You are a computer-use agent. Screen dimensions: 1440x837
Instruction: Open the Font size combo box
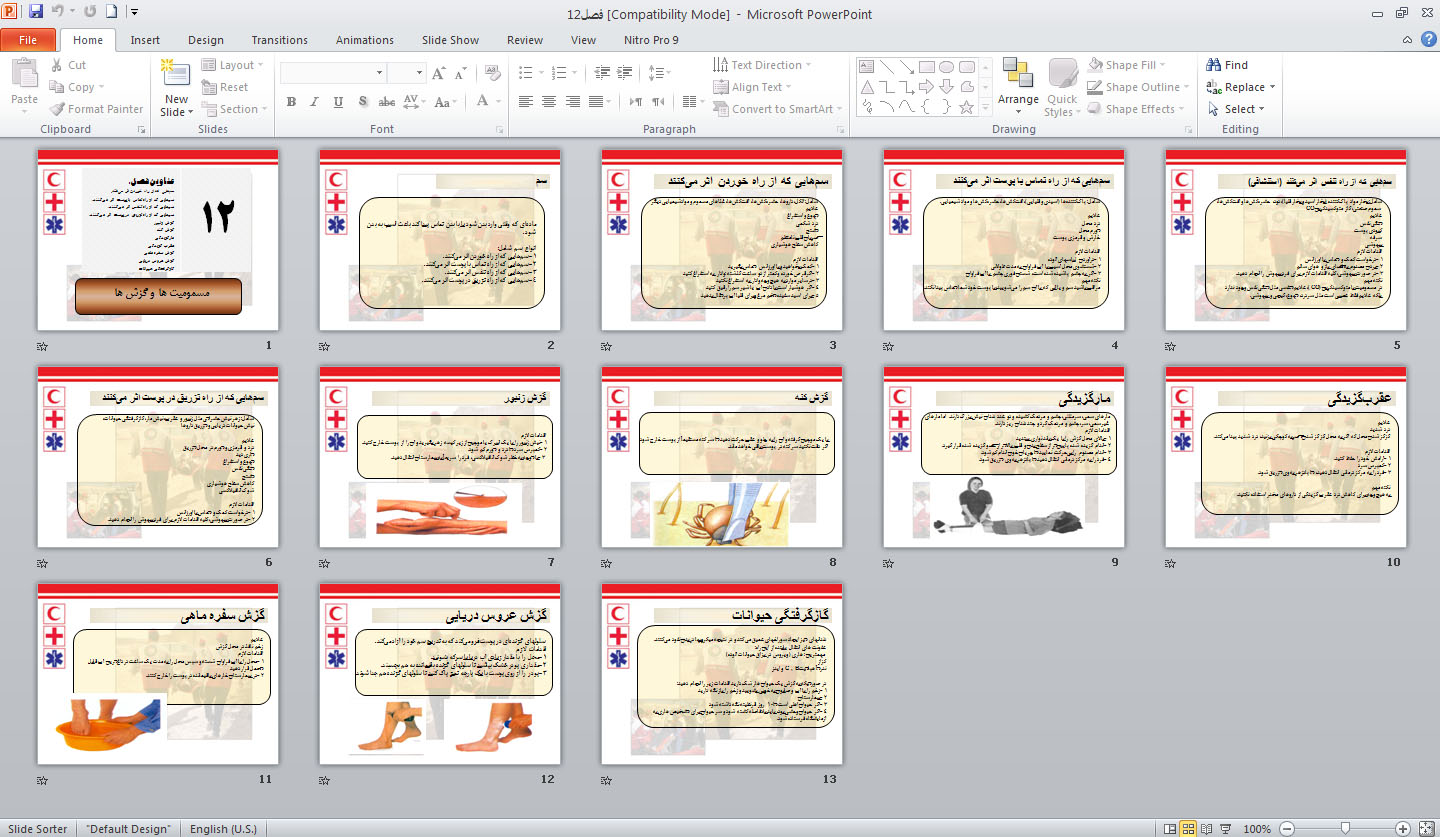point(406,73)
